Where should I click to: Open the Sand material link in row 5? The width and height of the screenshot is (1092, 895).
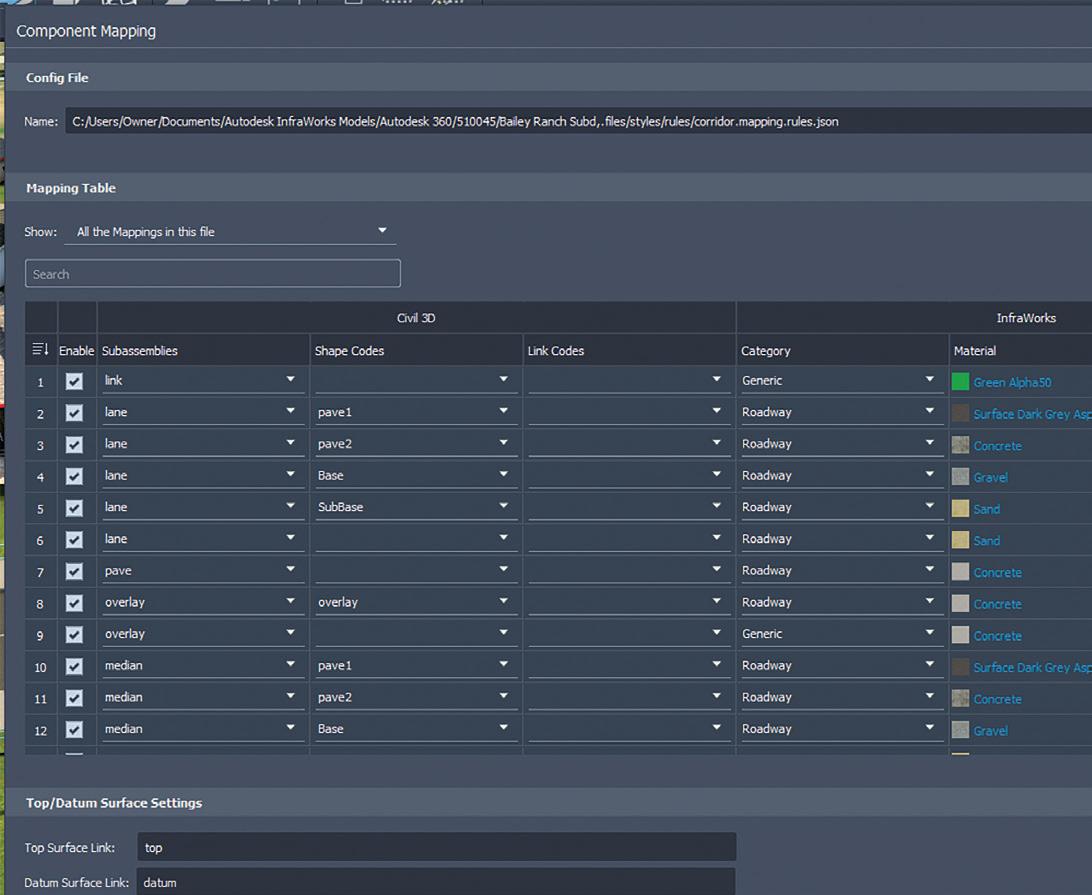tap(986, 509)
